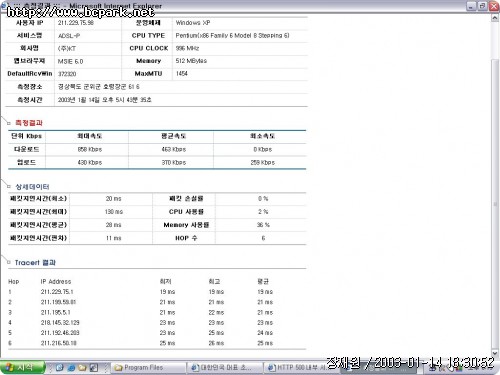Click the CPU CLOCK label

point(149,48)
